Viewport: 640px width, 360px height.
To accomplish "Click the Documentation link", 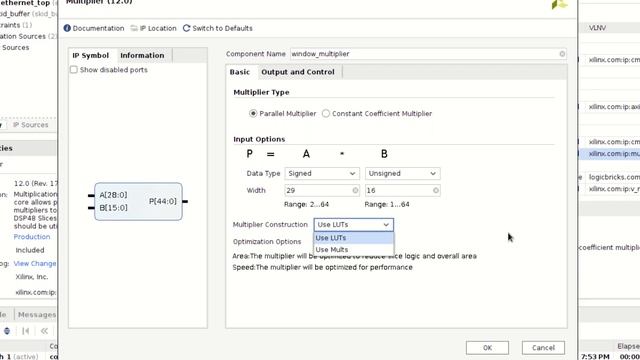I will [x=98, y=28].
